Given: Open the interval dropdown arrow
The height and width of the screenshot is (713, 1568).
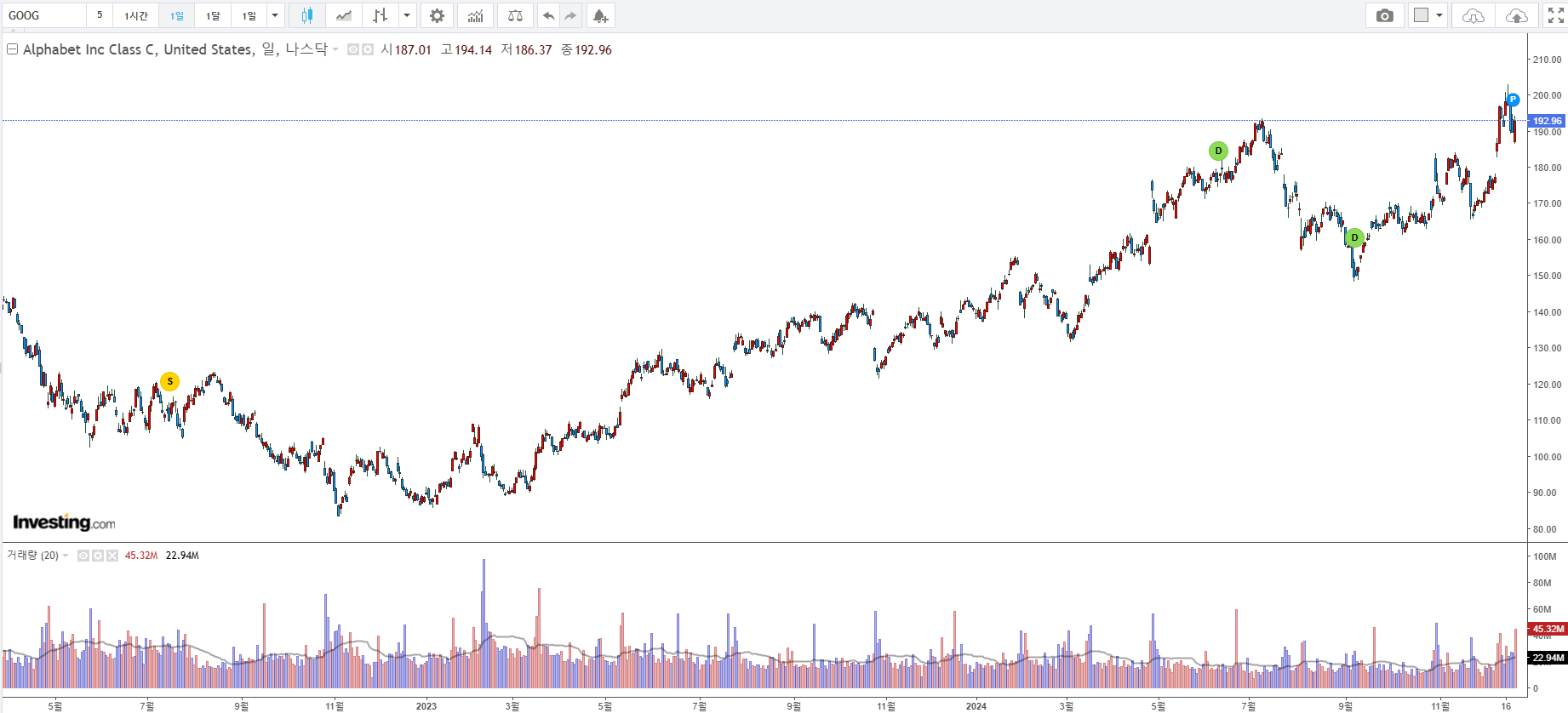Looking at the screenshot, I should coord(275,15).
